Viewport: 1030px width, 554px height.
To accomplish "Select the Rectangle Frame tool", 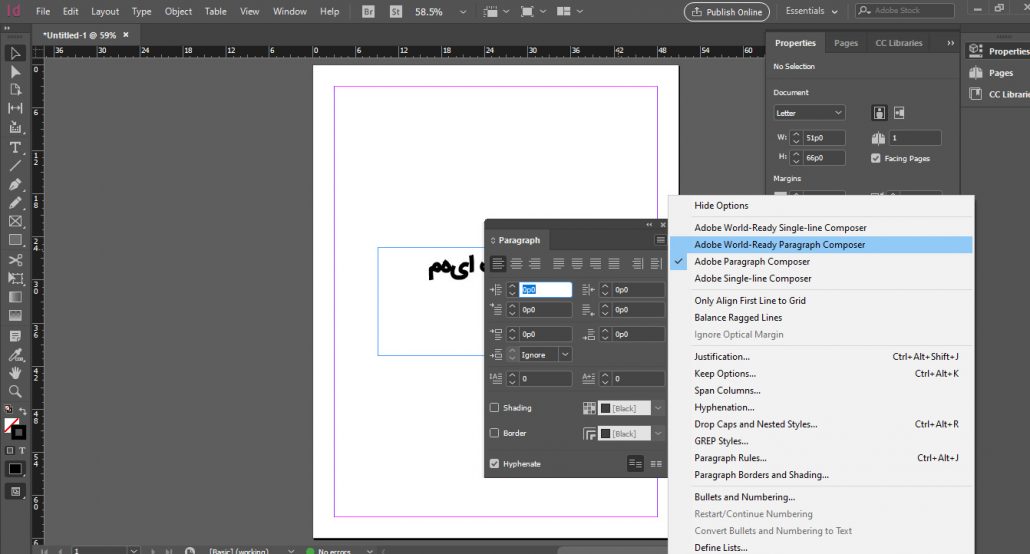I will pyautogui.click(x=15, y=221).
